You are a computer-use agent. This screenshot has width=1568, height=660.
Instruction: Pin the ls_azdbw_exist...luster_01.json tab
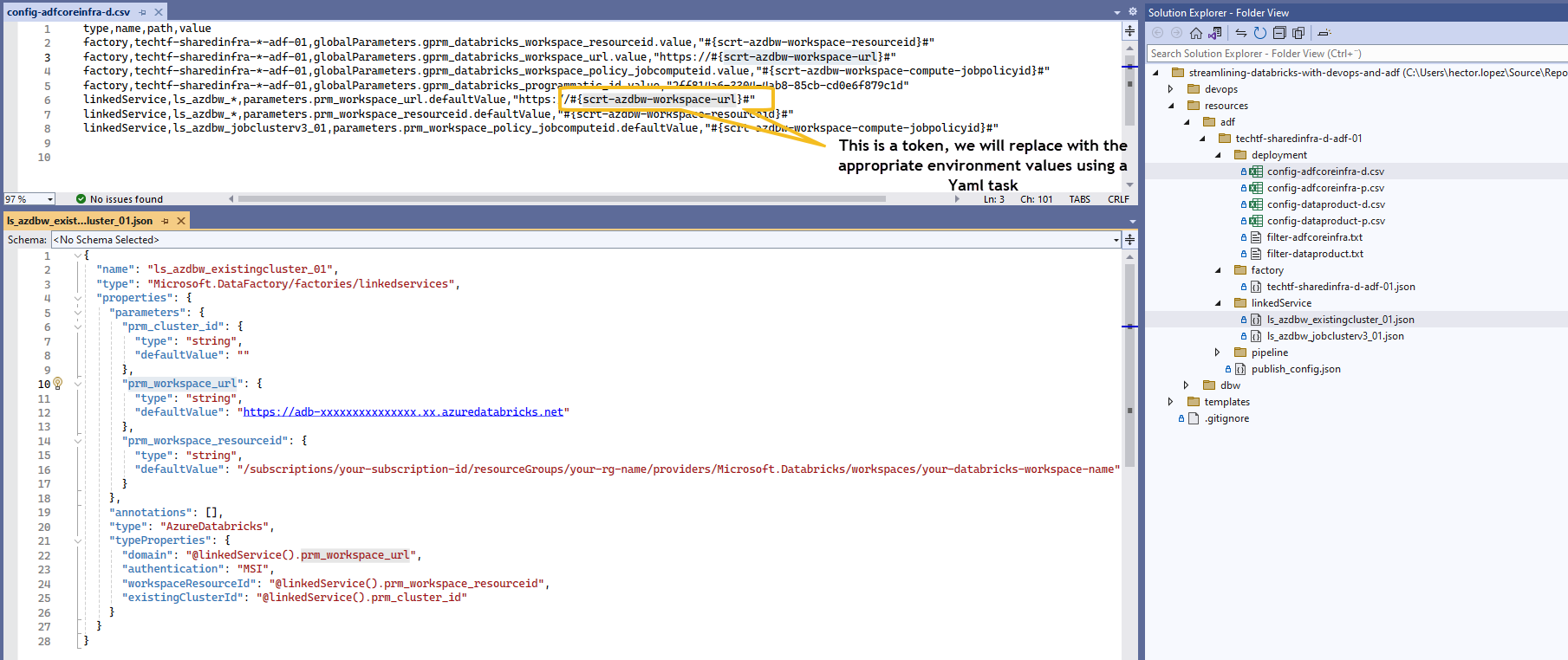pyautogui.click(x=165, y=221)
